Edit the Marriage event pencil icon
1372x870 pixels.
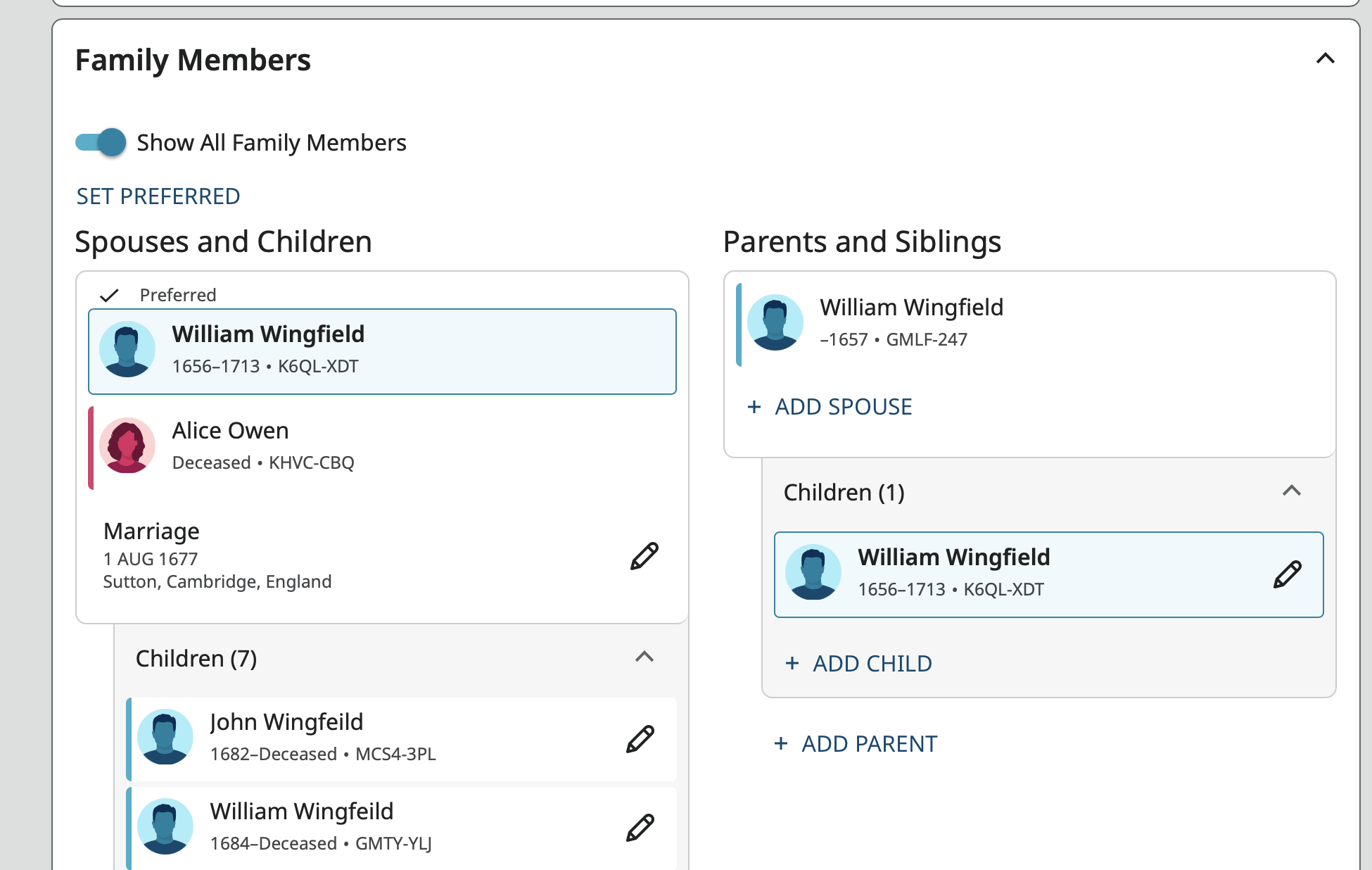tap(644, 556)
